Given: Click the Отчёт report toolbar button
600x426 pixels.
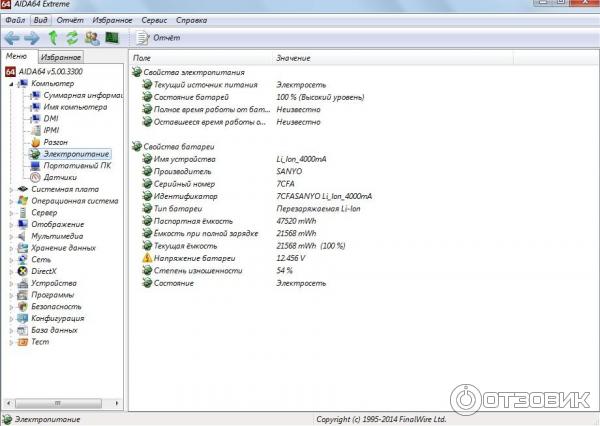Looking at the screenshot, I should [158, 38].
